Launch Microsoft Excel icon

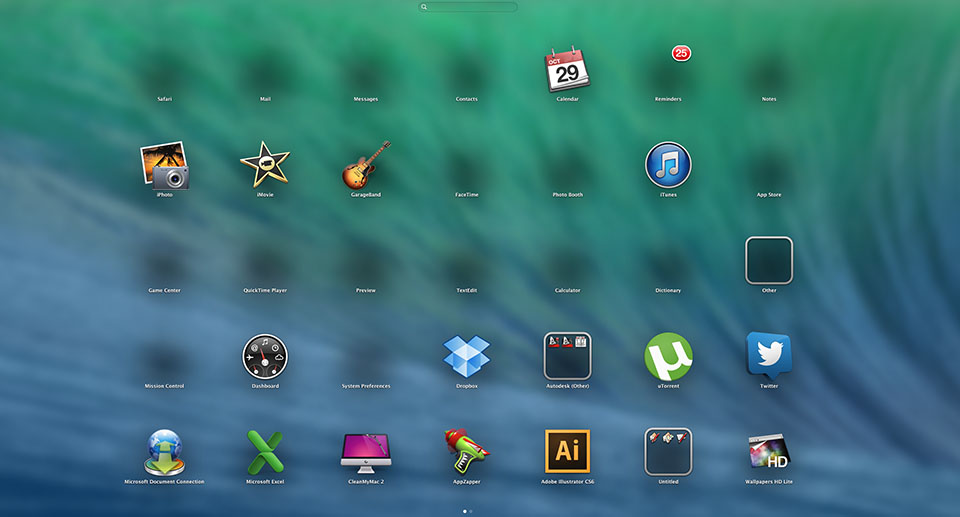[264, 452]
